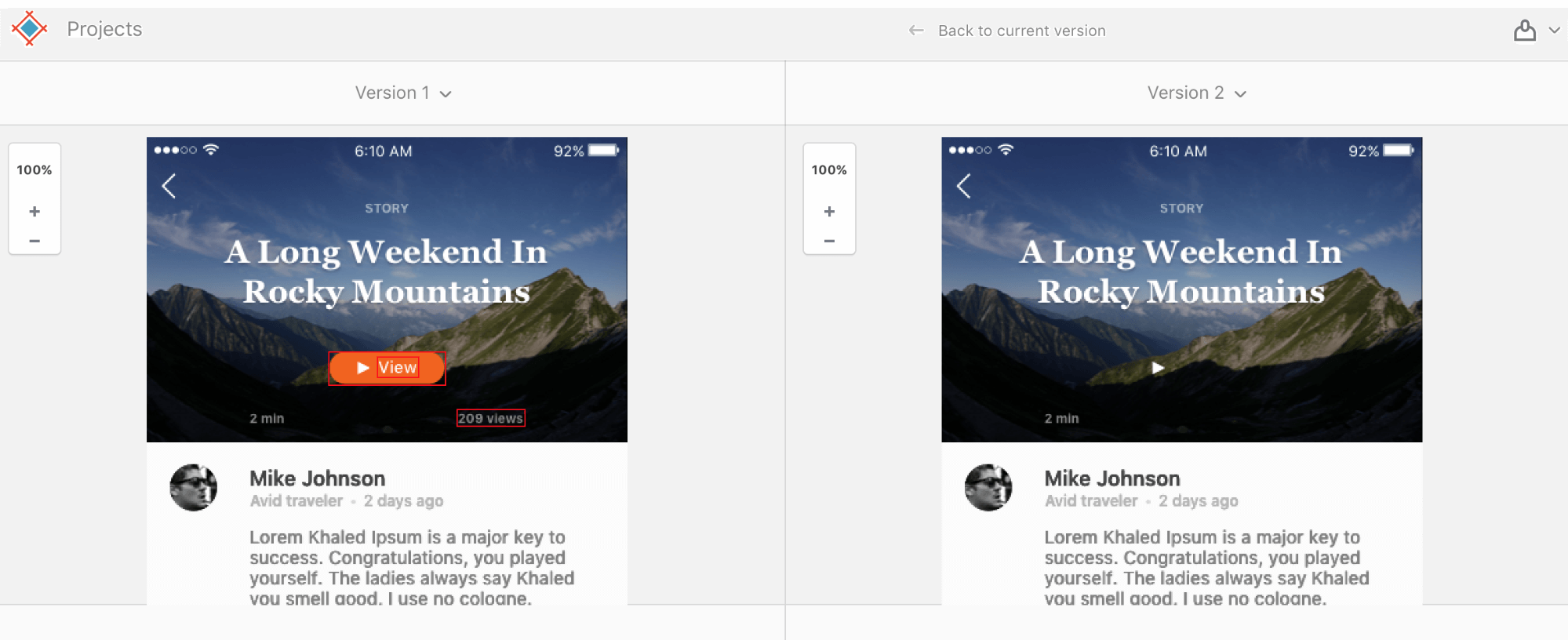Screen dimensions: 1568x640
Task: Click the Lorem Khaled Ipsum paragraph in Version 2
Action: [1206, 568]
